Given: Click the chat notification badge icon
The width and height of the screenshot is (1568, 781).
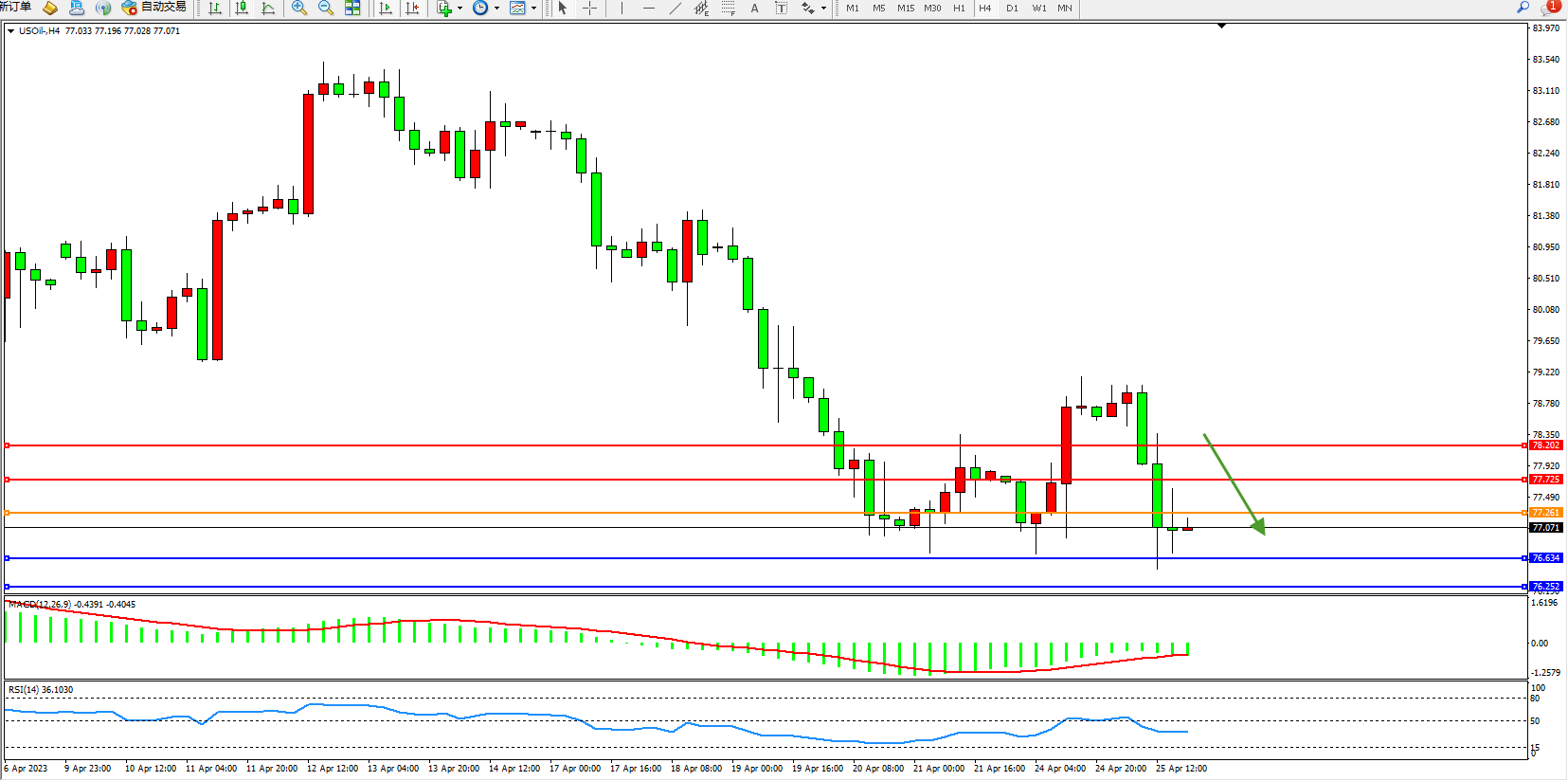Looking at the screenshot, I should click(1551, 8).
